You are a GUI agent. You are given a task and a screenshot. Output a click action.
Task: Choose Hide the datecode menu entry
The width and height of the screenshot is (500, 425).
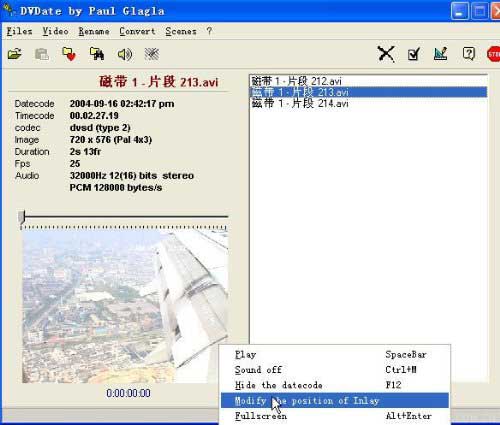click(335, 385)
